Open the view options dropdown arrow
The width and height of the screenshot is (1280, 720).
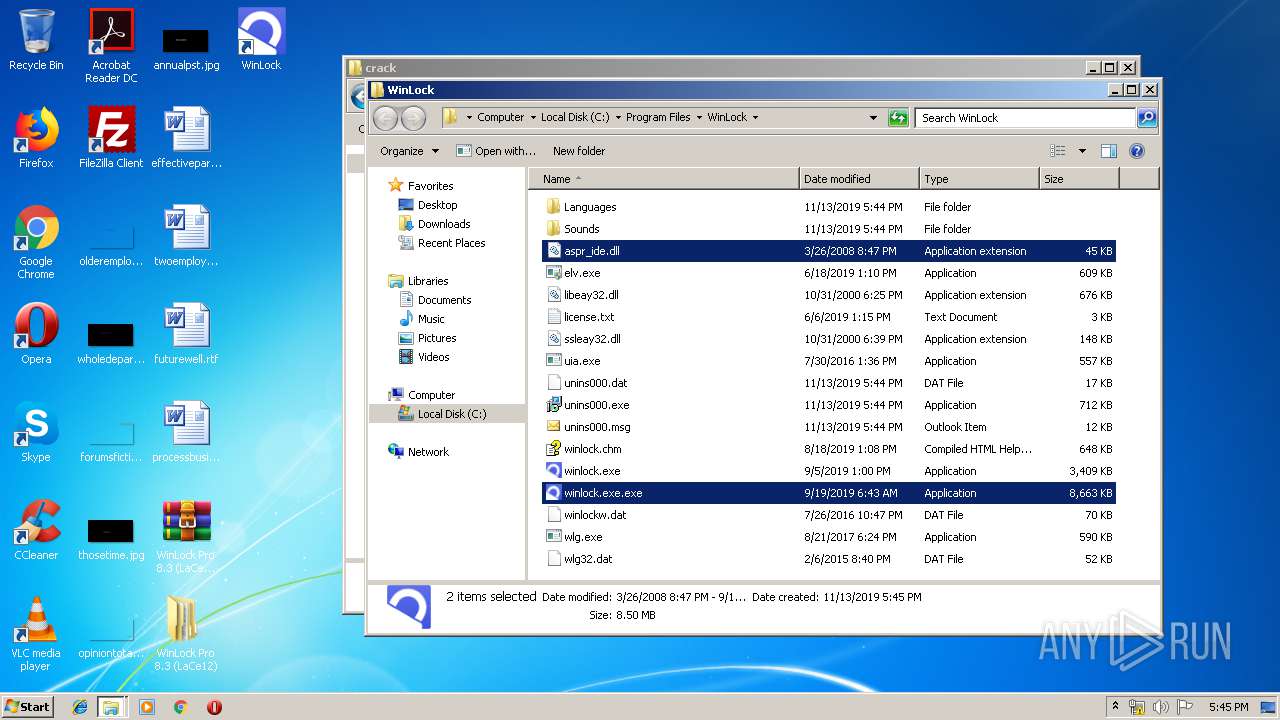click(x=1082, y=151)
